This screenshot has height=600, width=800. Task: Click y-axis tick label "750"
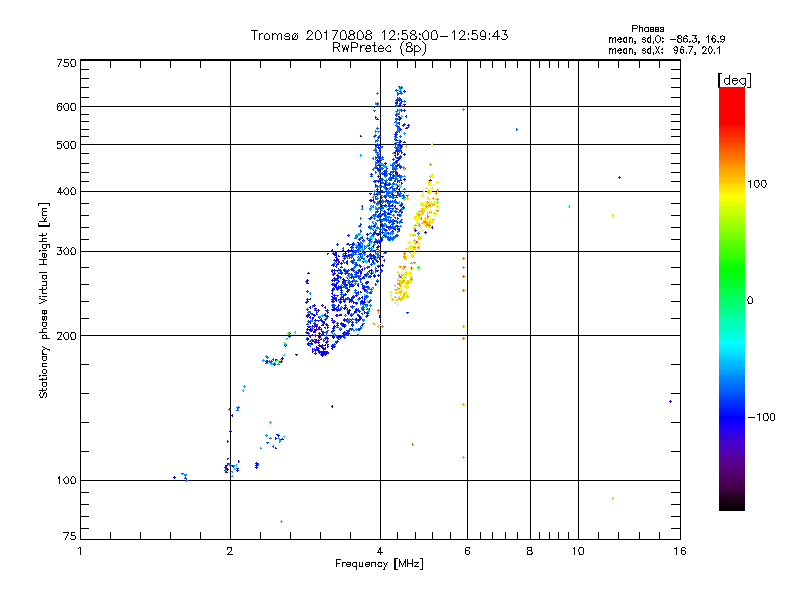[66, 63]
